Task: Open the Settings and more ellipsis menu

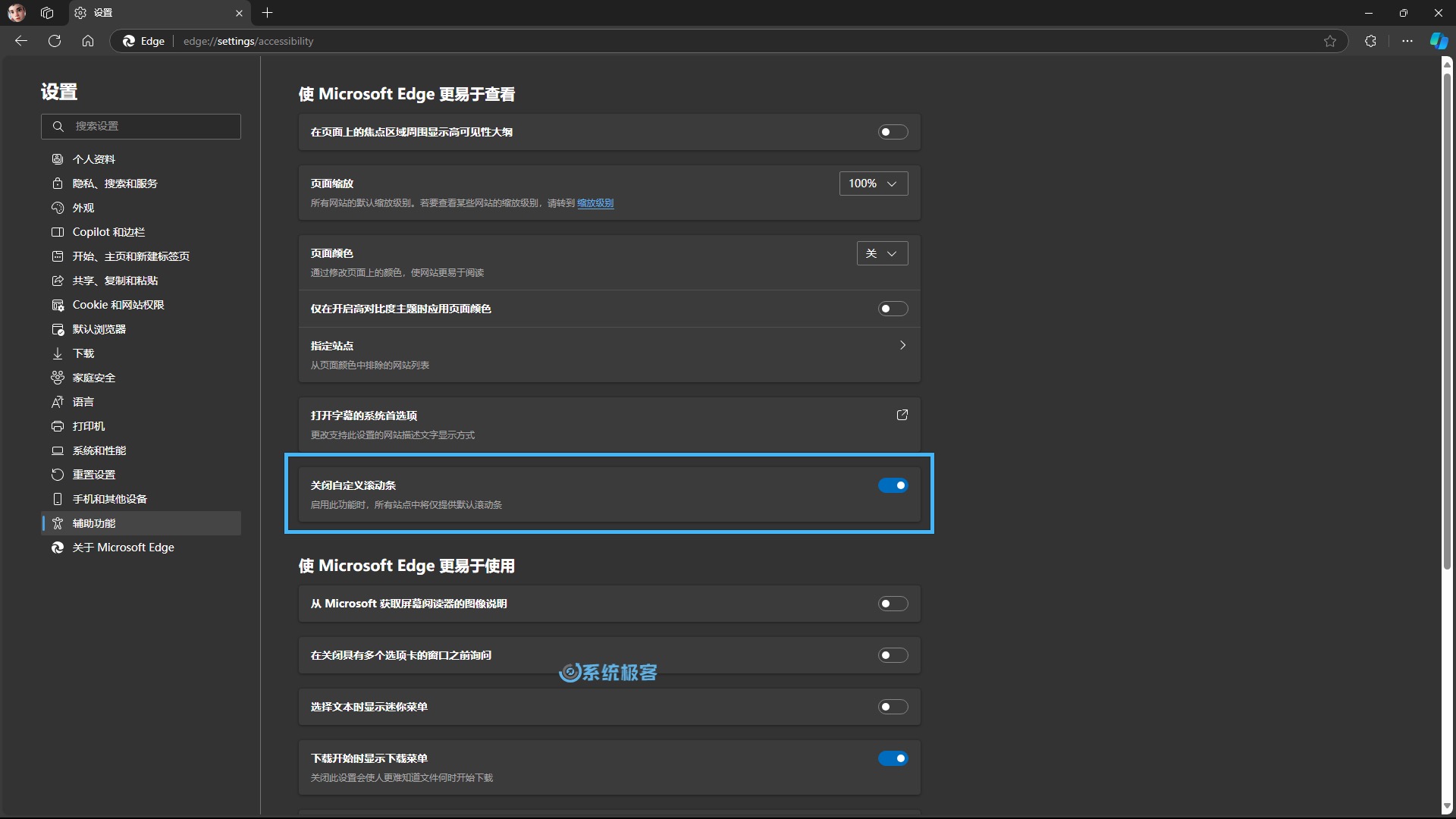Action: coord(1407,41)
